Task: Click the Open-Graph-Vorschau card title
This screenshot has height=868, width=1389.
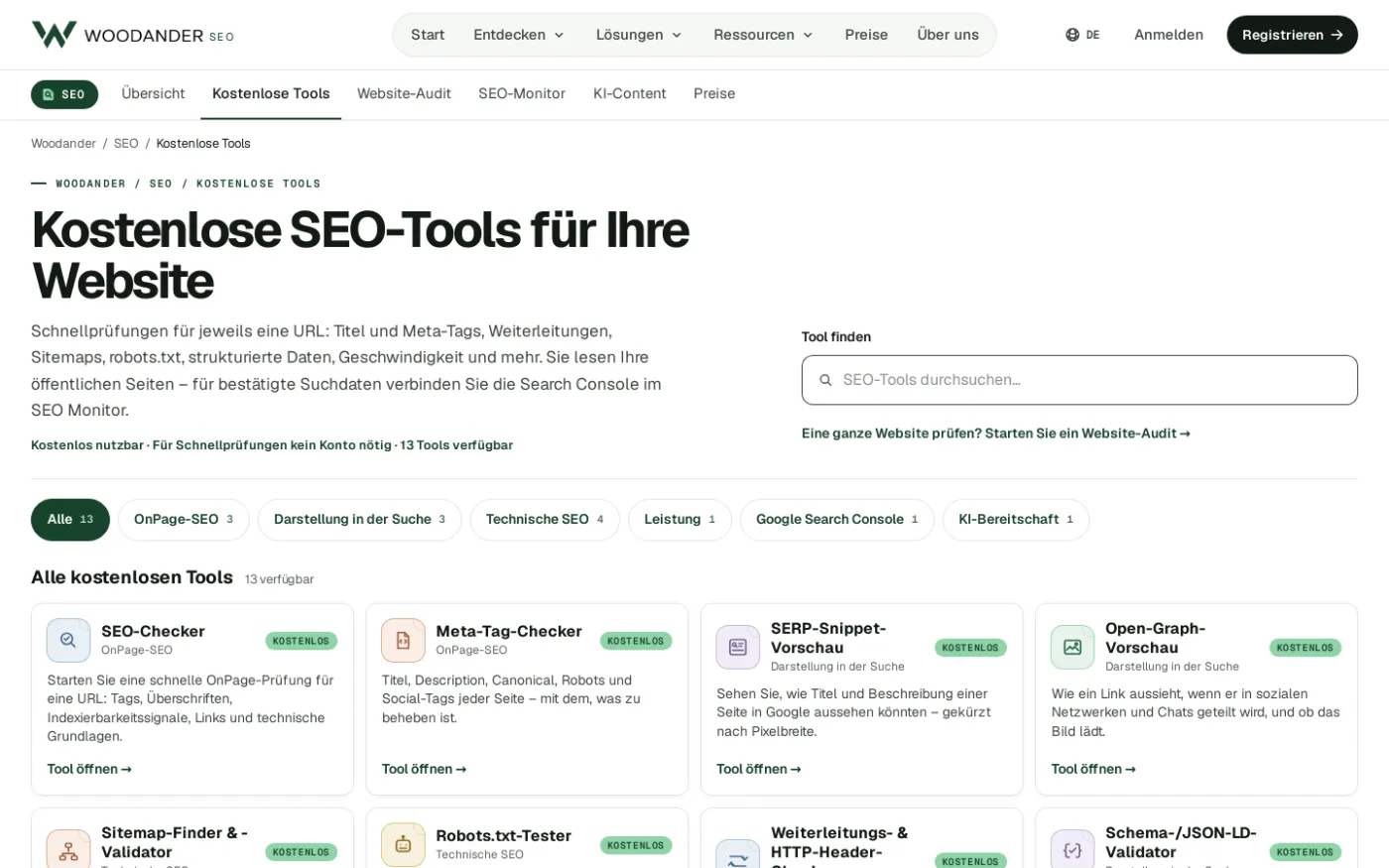Action: 1155,638
